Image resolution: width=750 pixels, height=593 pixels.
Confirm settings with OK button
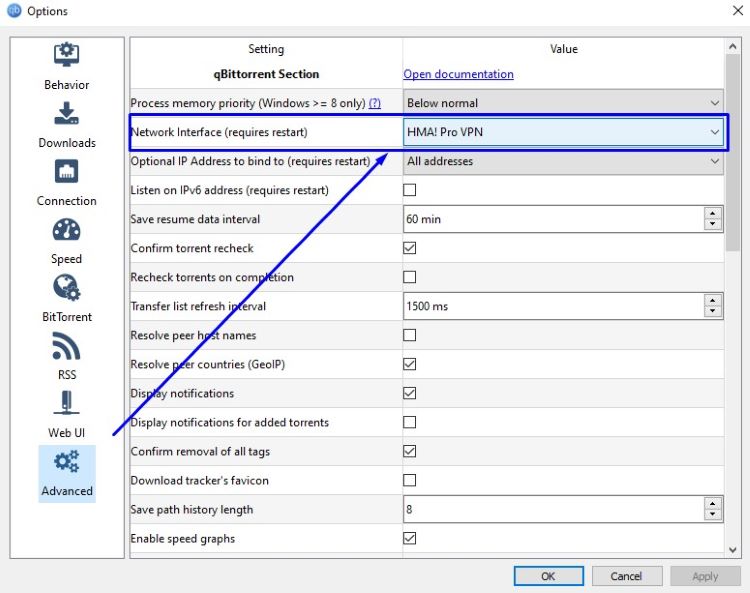[x=549, y=576]
